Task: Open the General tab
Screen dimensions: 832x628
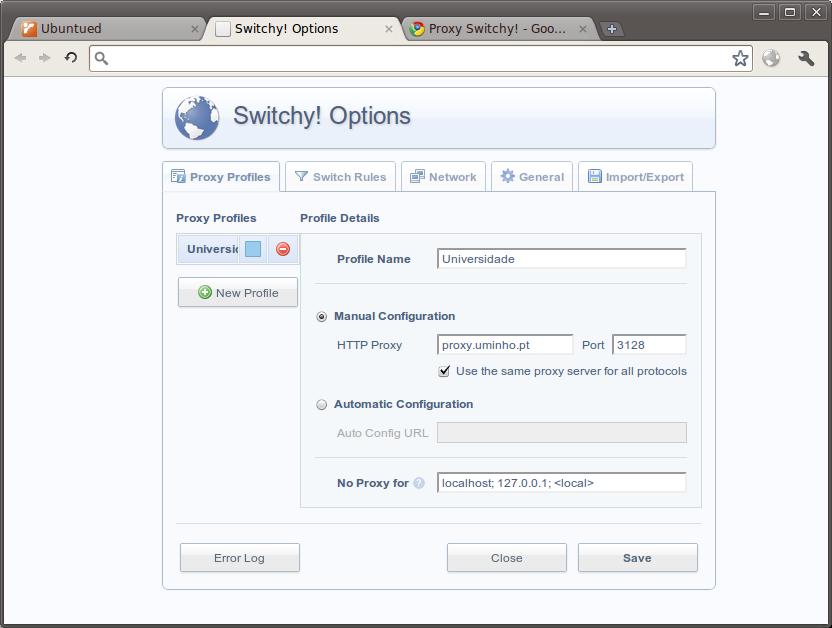Action: click(x=532, y=177)
